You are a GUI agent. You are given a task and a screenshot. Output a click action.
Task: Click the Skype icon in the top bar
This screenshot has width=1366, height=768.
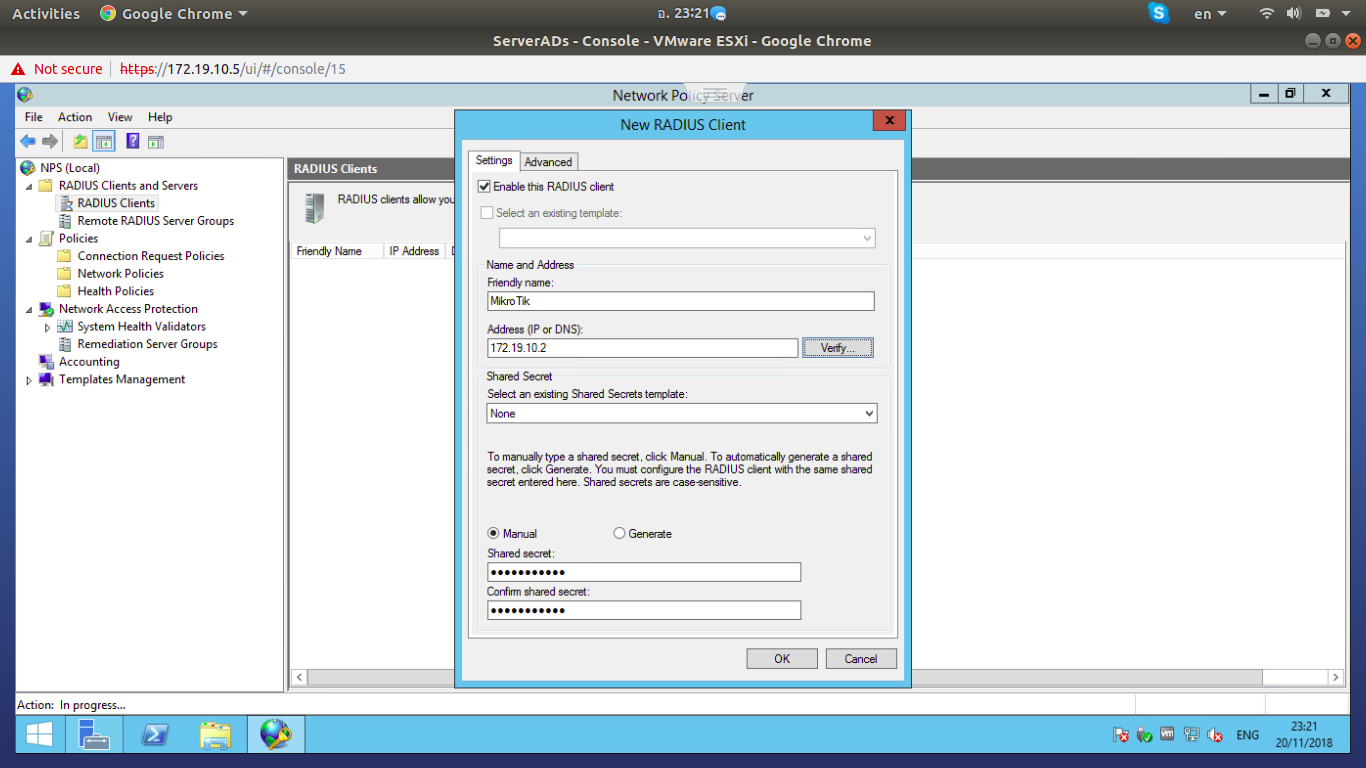pyautogui.click(x=1159, y=13)
